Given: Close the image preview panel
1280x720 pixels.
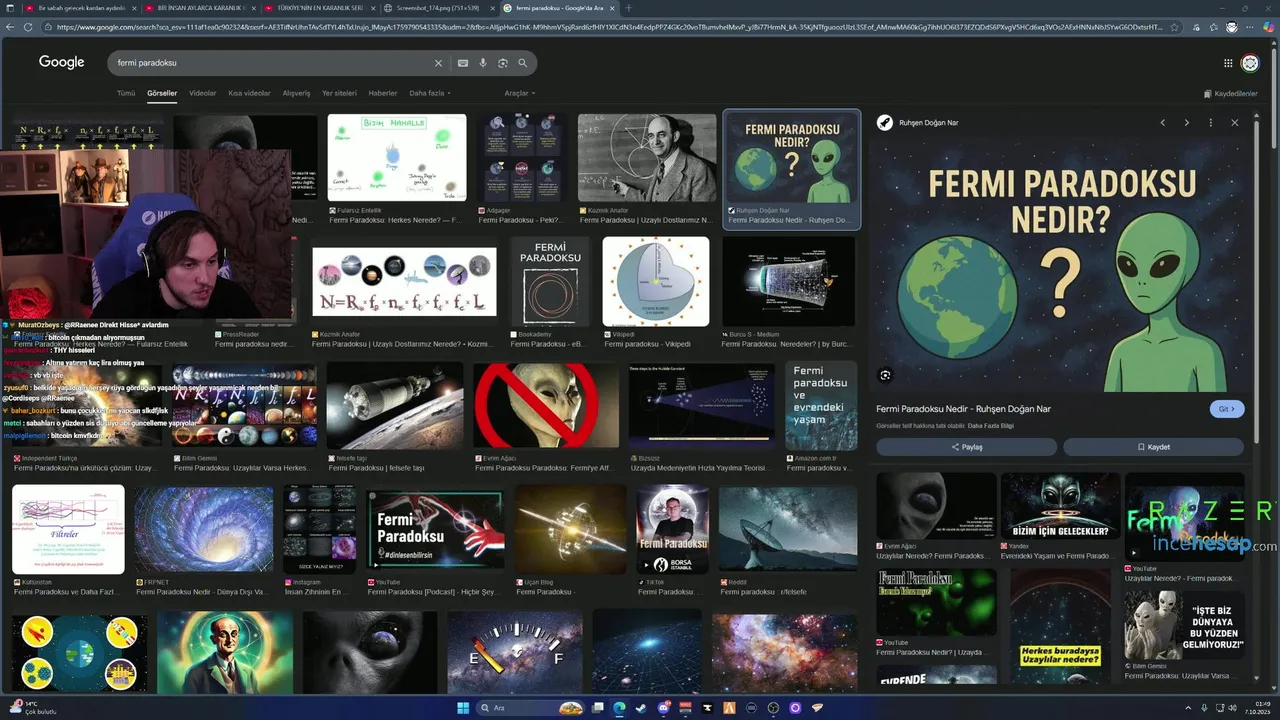Looking at the screenshot, I should click(x=1235, y=123).
